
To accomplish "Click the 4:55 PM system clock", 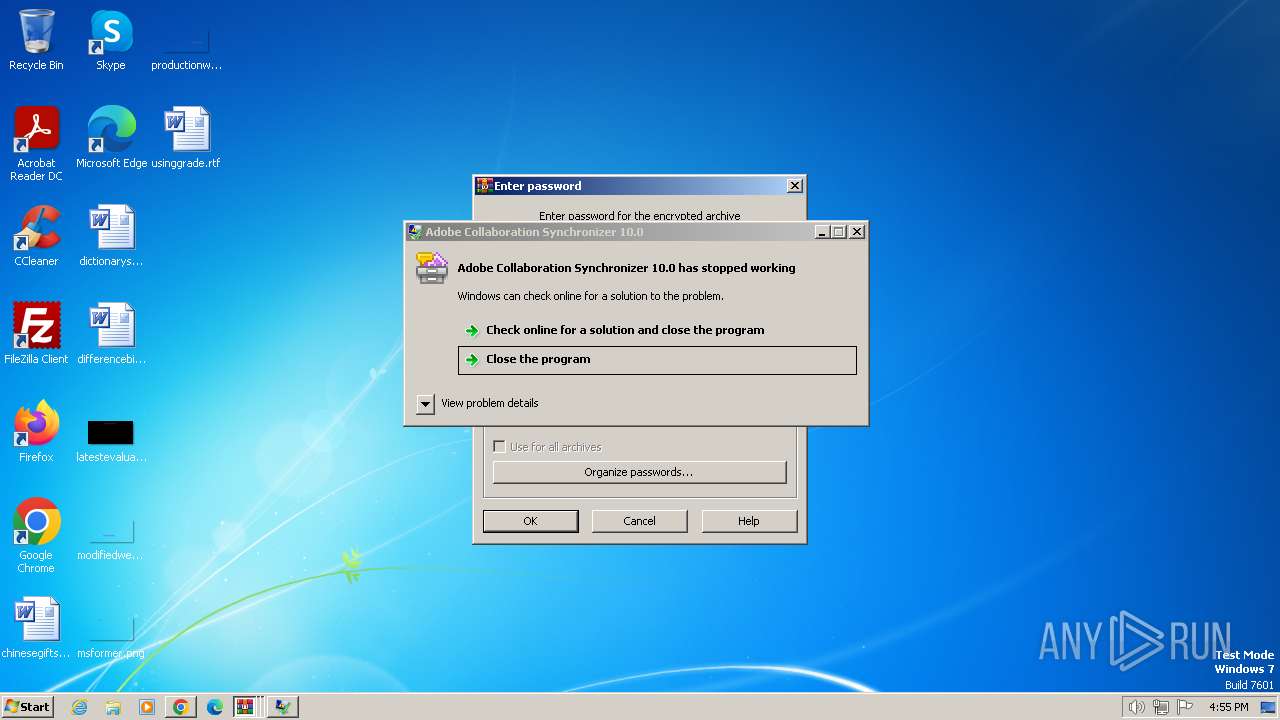I will click(1228, 707).
